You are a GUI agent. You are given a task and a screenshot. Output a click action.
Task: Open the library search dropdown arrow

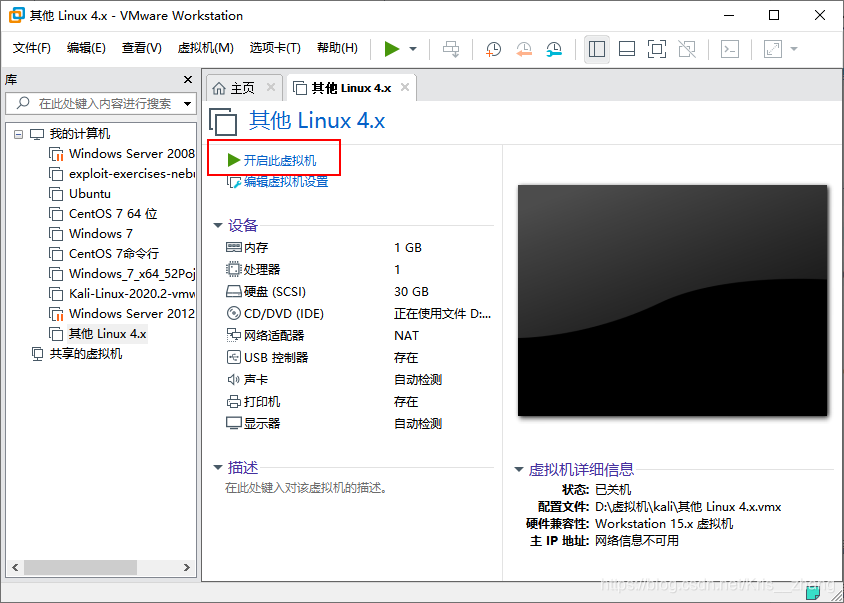pos(188,103)
